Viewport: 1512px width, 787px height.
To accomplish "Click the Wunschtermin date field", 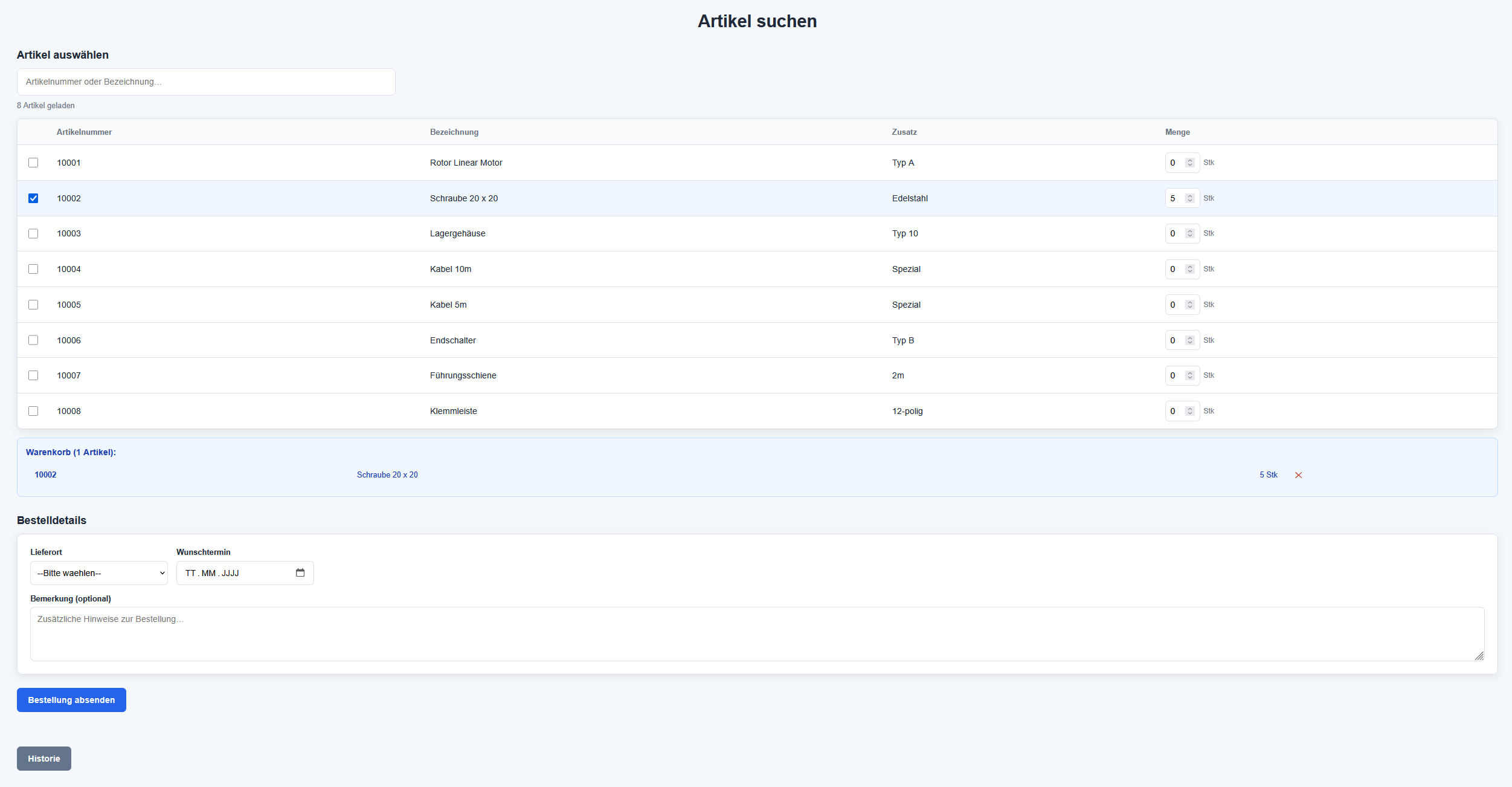I will pos(245,573).
